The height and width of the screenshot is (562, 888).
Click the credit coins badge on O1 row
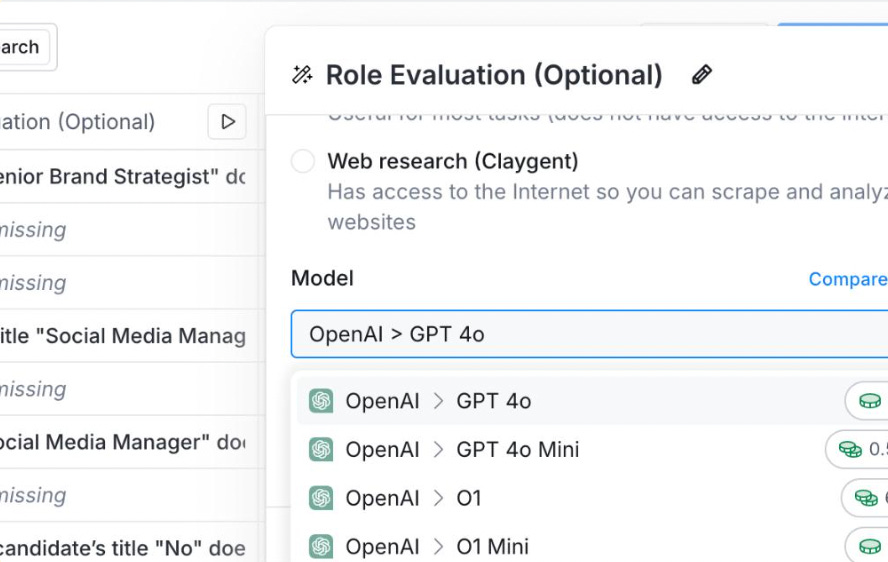865,499
